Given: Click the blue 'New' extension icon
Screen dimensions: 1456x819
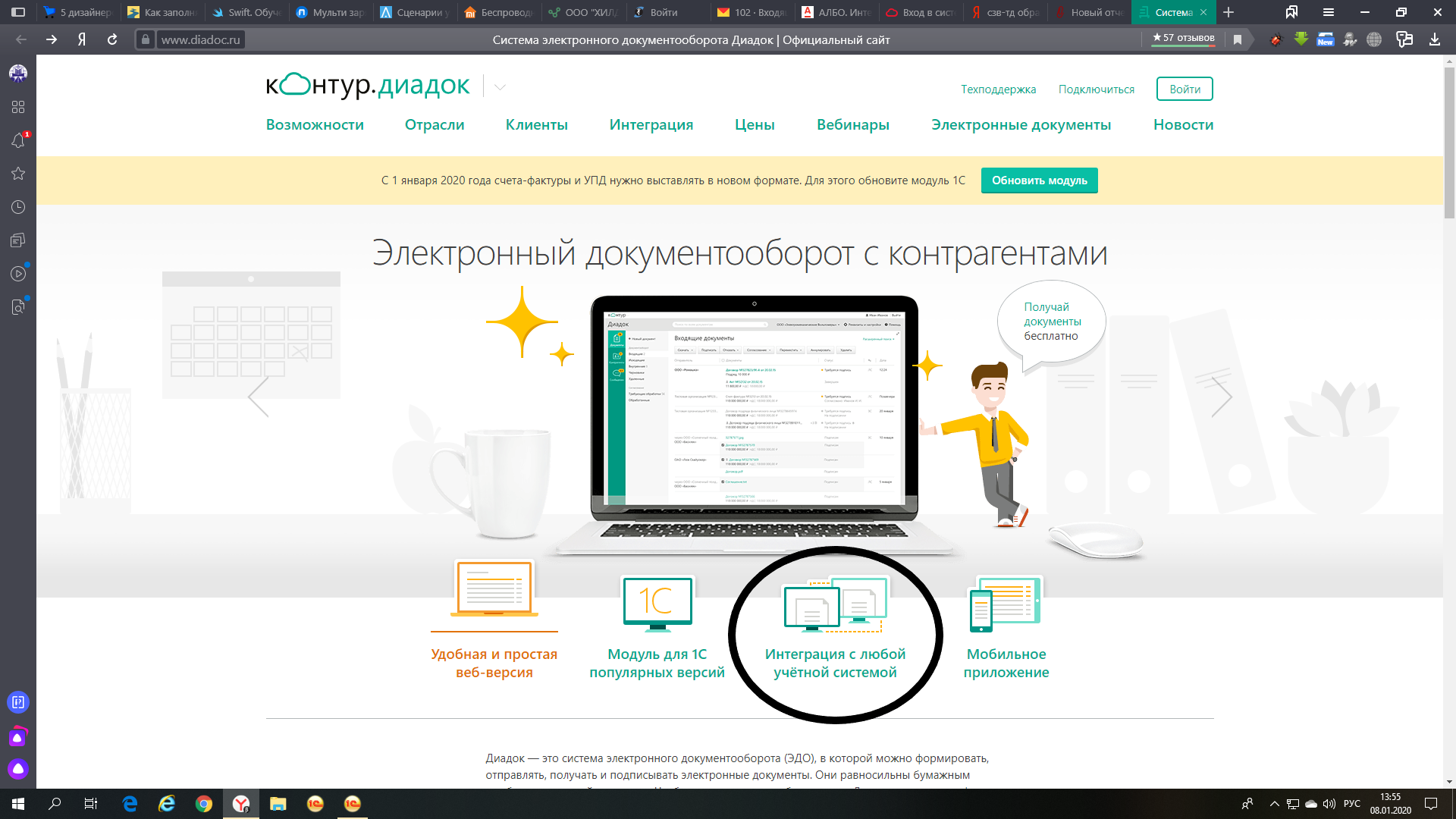Looking at the screenshot, I should pos(1326,39).
